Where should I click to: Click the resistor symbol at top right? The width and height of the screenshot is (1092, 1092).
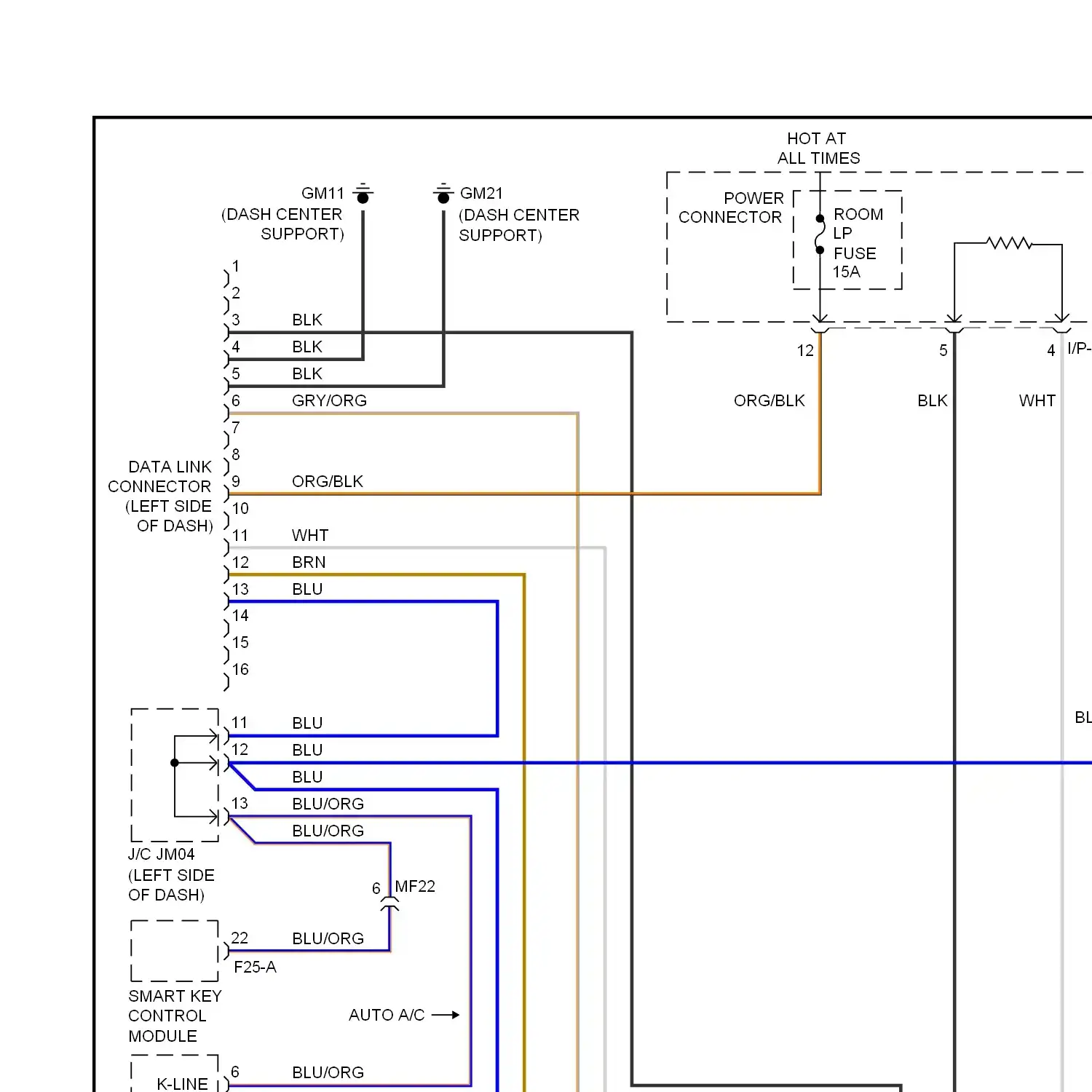tap(1009, 243)
